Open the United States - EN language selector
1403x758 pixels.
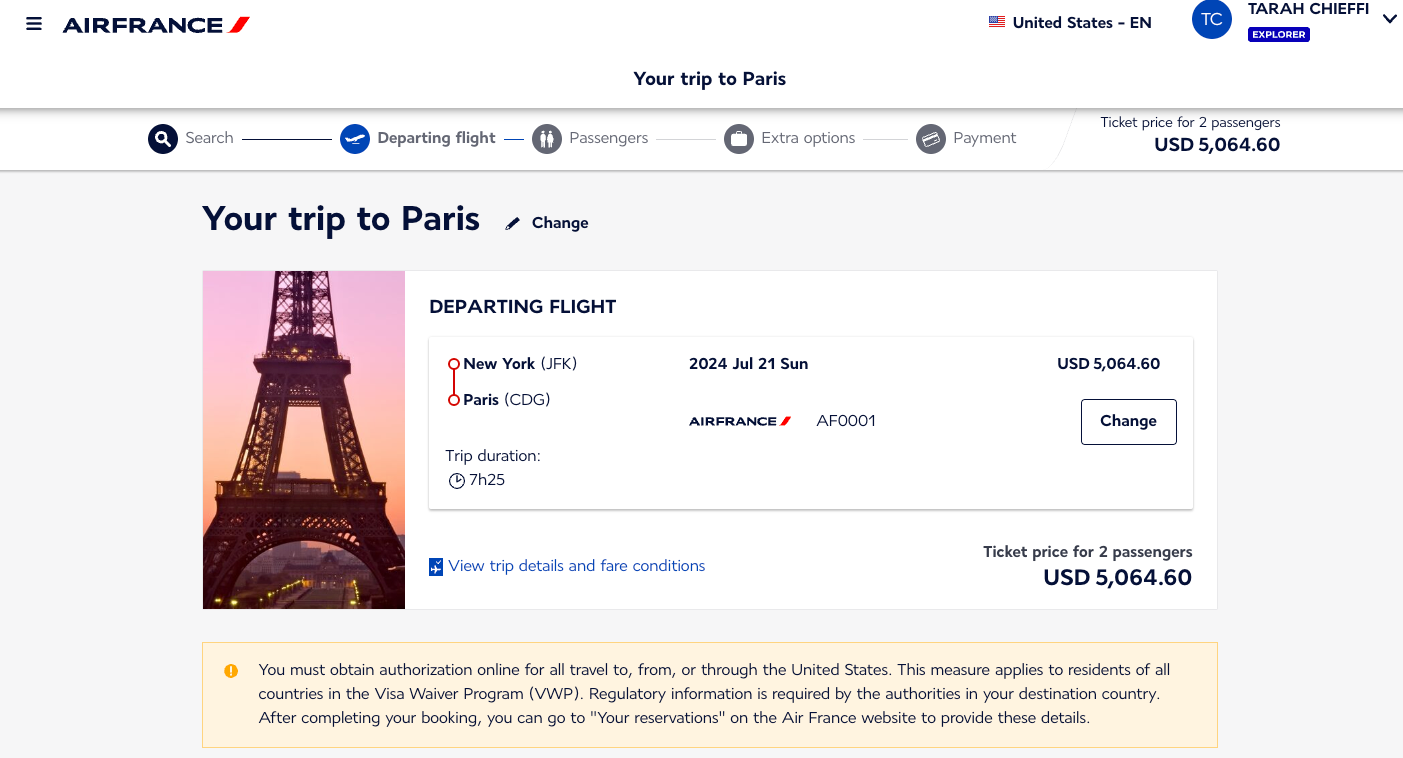[1081, 22]
